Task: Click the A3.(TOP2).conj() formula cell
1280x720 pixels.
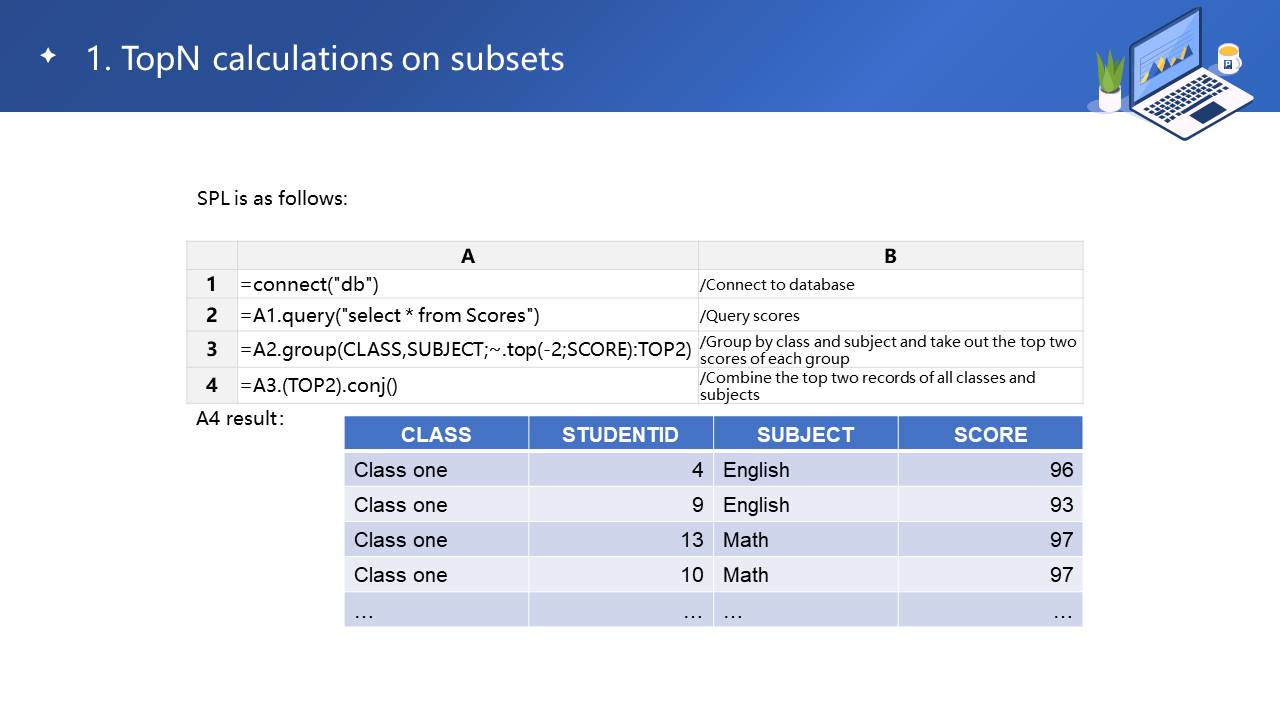Action: [x=467, y=385]
